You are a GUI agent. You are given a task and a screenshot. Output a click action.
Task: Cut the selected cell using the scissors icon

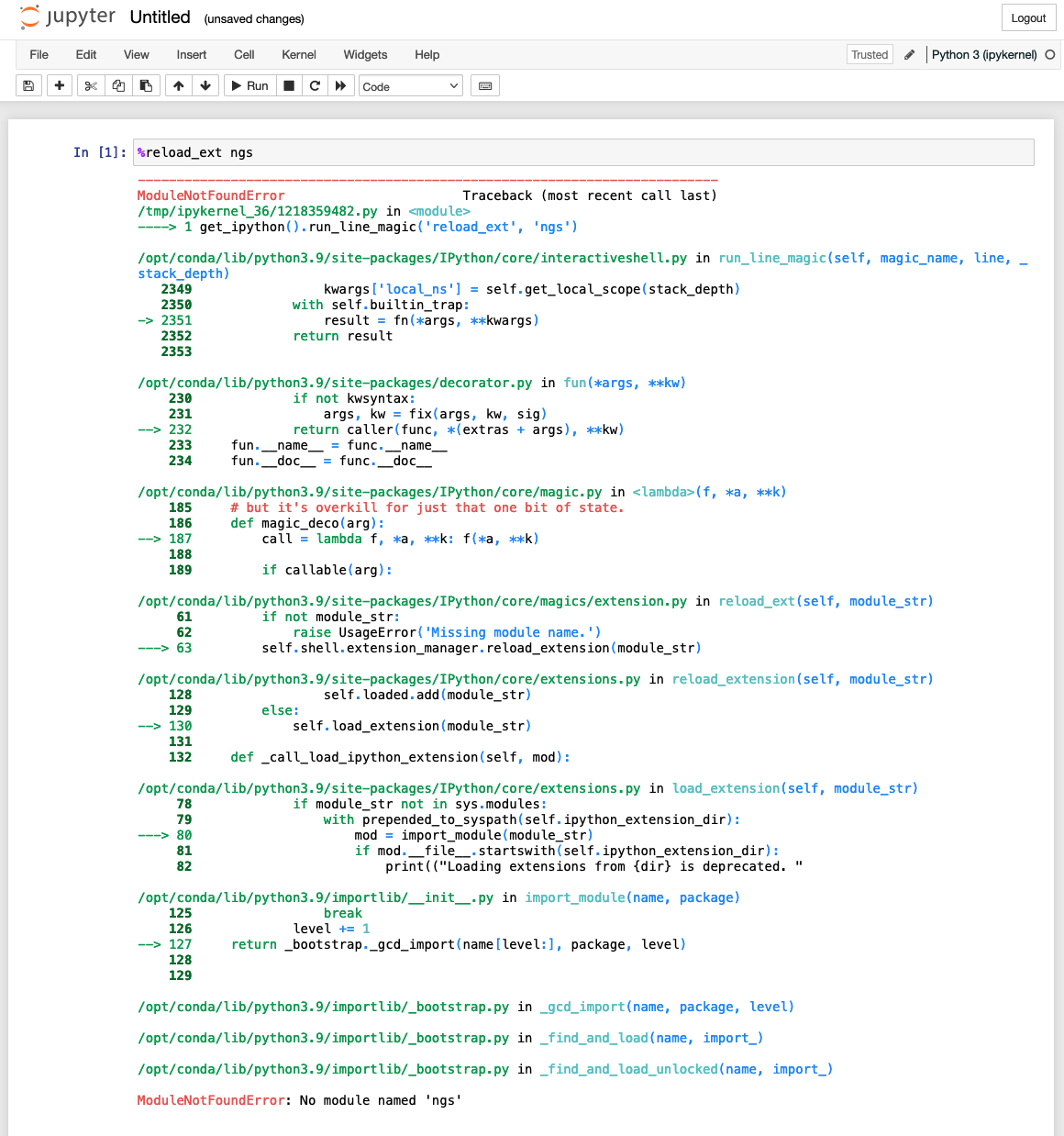tap(90, 84)
